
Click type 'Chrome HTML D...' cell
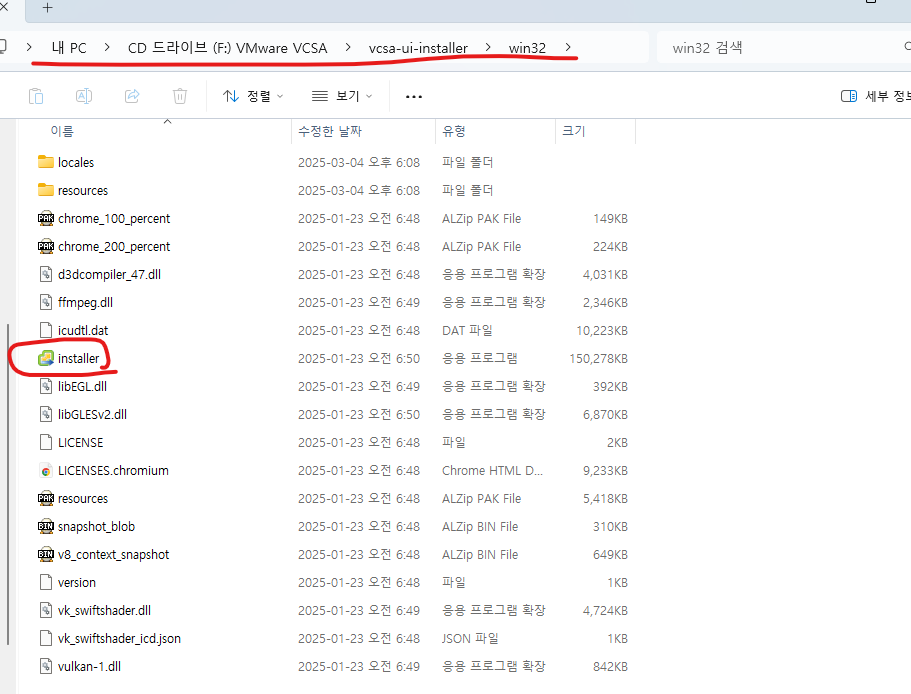pos(492,470)
